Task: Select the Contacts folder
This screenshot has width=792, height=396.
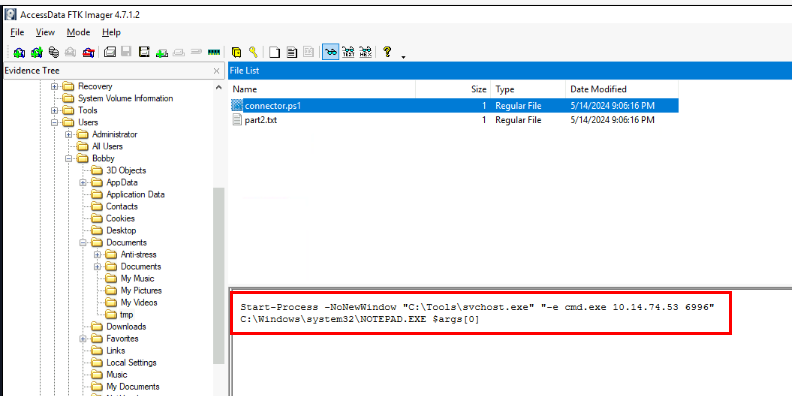Action: pos(121,207)
